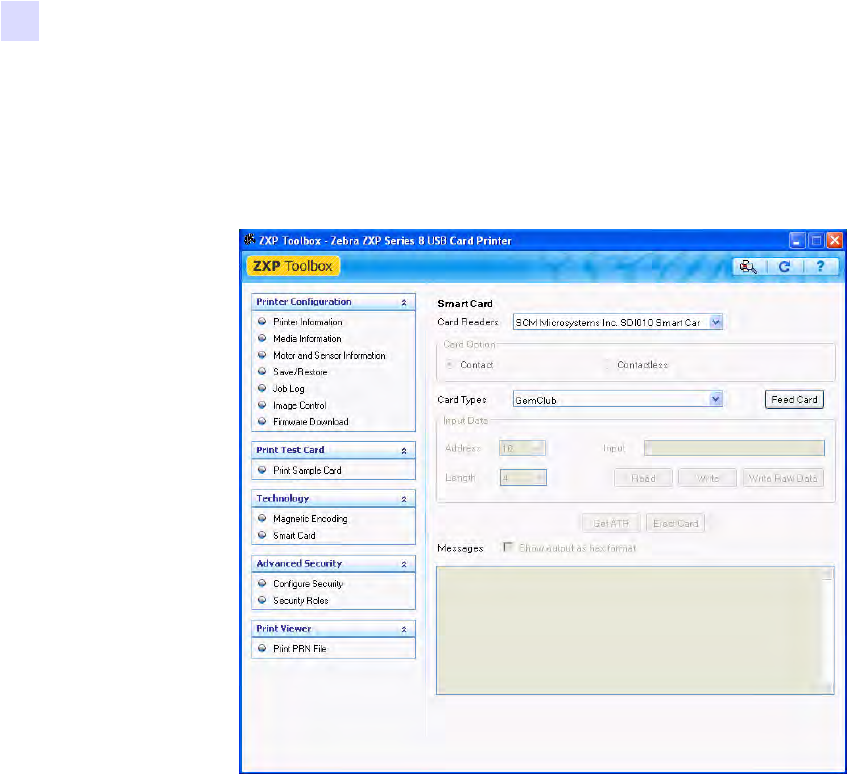Click the Read button

pyautogui.click(x=643, y=478)
